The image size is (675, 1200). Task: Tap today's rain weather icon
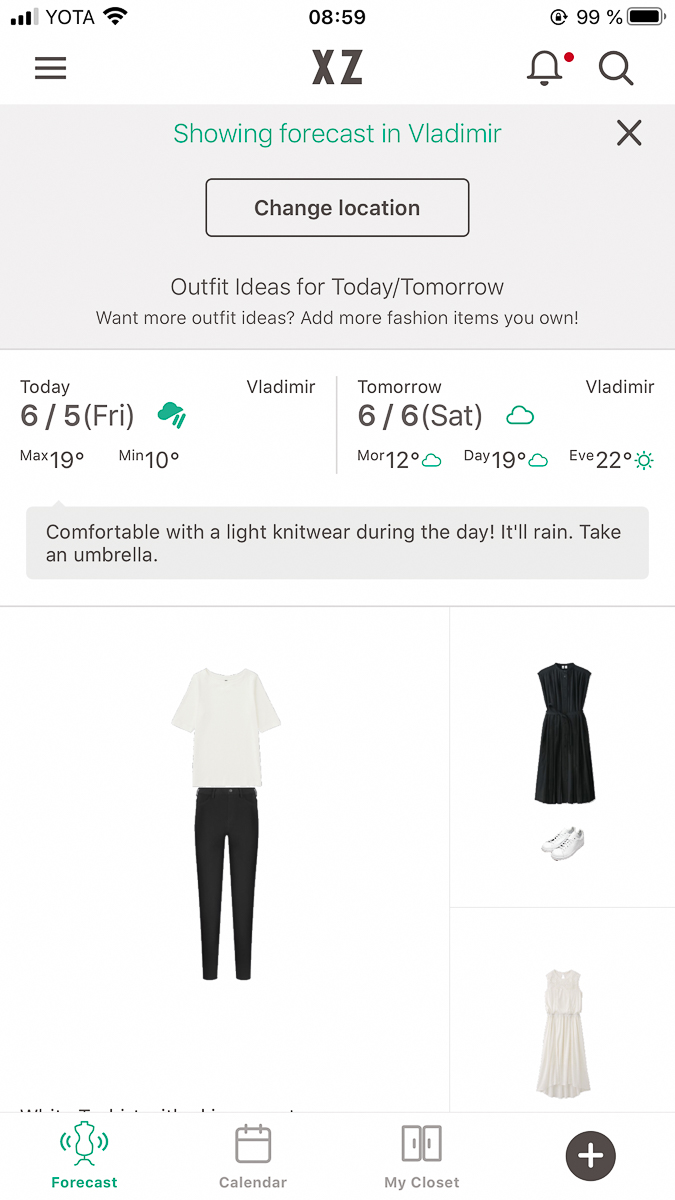172,415
